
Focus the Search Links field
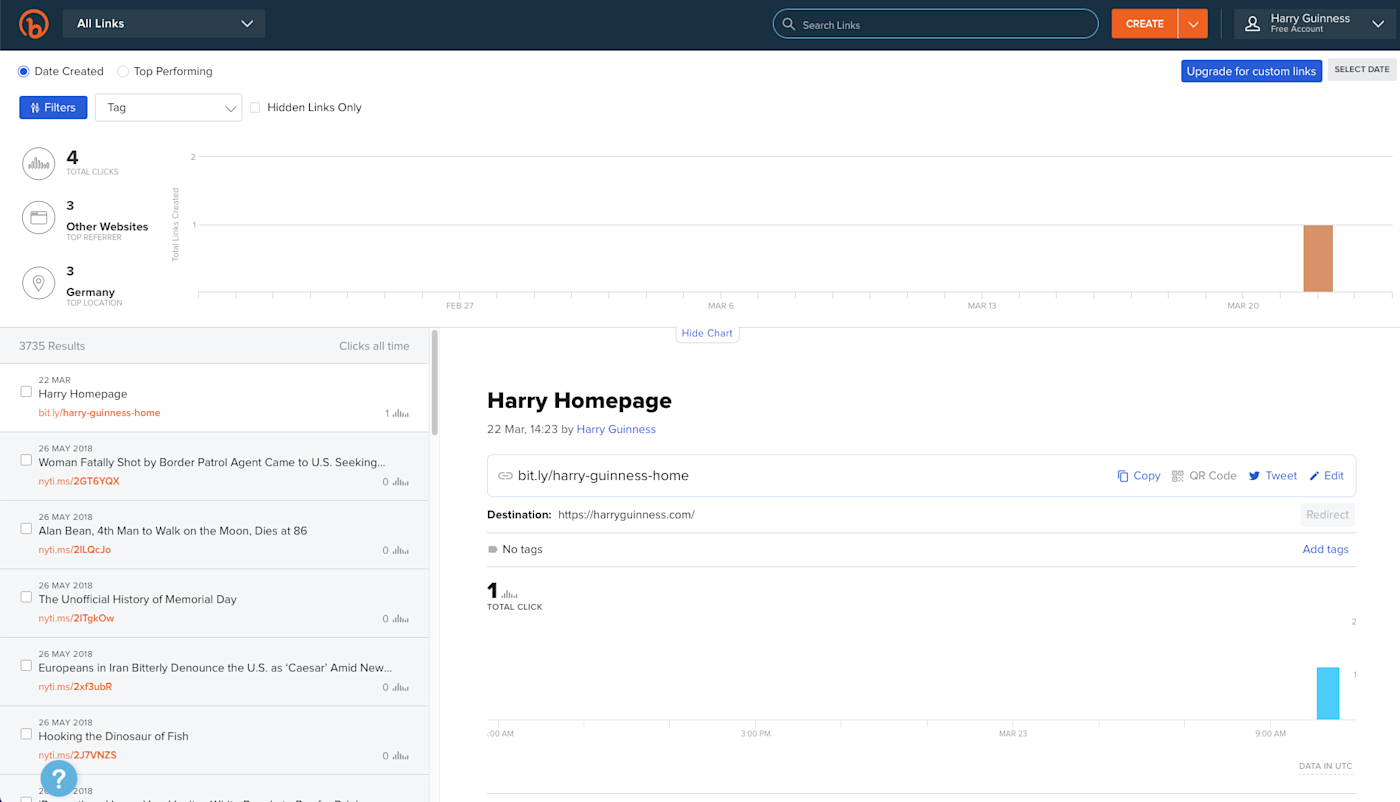pyautogui.click(x=935, y=24)
